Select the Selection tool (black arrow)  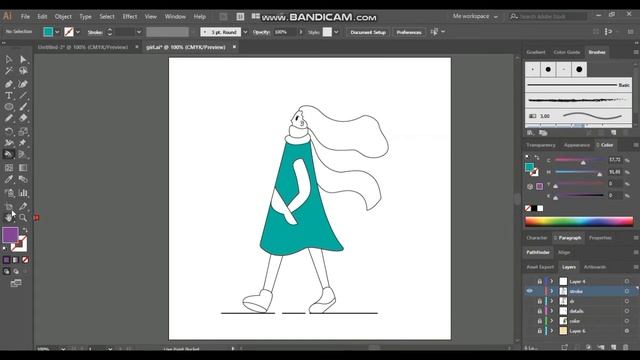[x=9, y=60]
